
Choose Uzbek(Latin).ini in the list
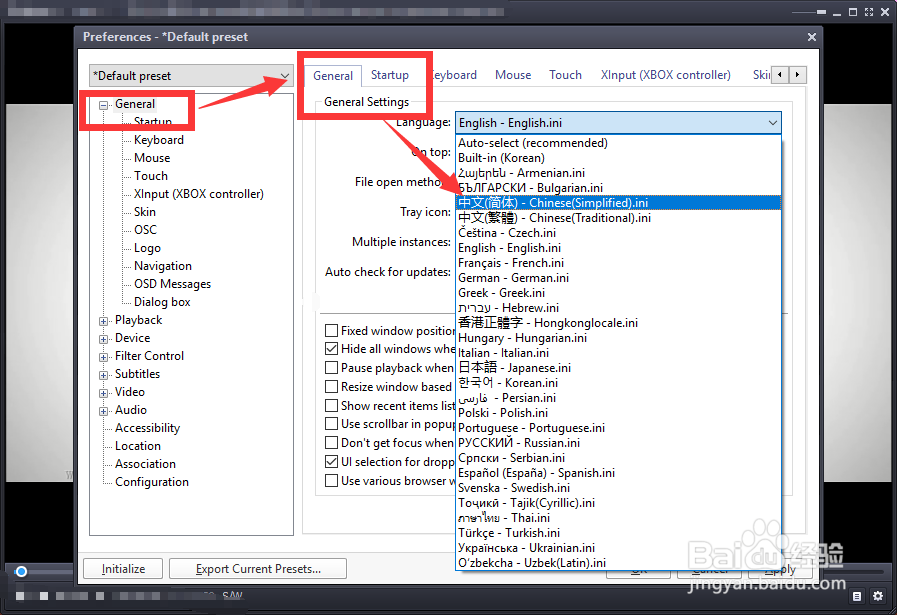[618, 563]
